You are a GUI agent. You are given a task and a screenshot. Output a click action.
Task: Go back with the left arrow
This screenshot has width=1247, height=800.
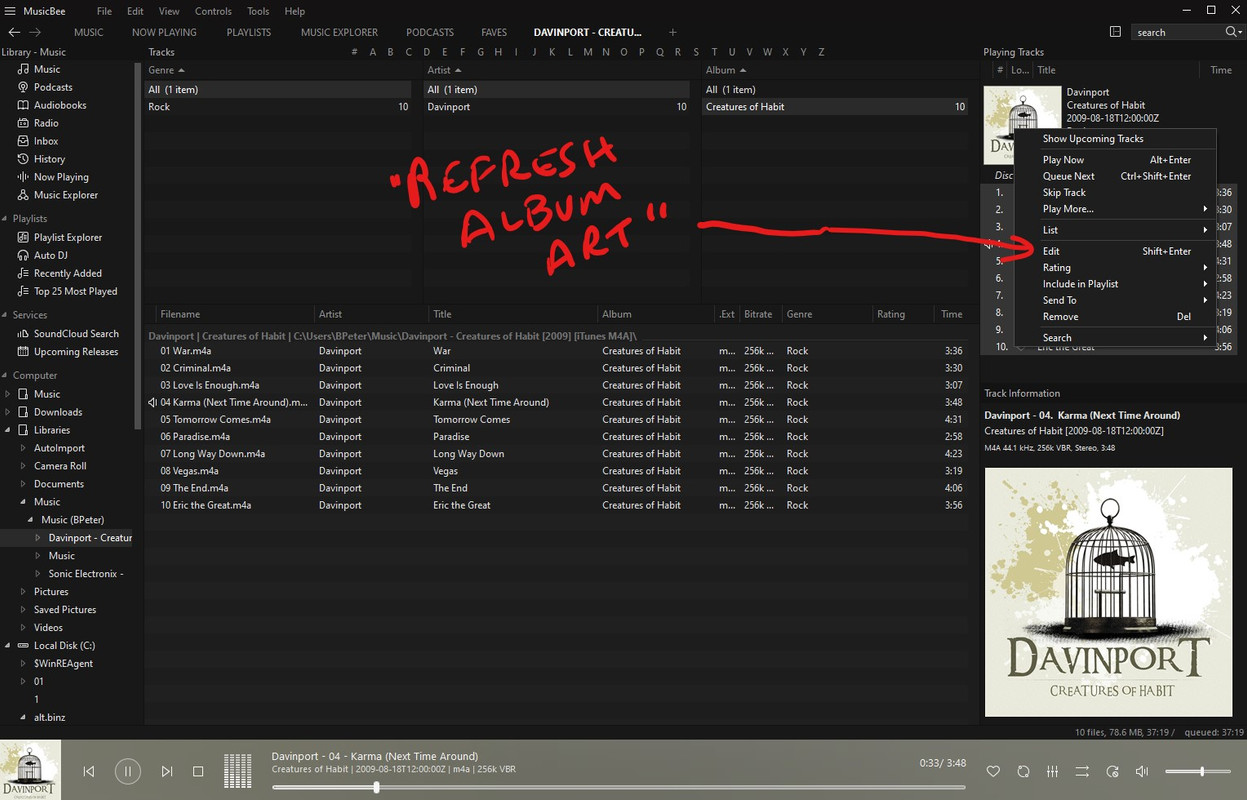(14, 32)
